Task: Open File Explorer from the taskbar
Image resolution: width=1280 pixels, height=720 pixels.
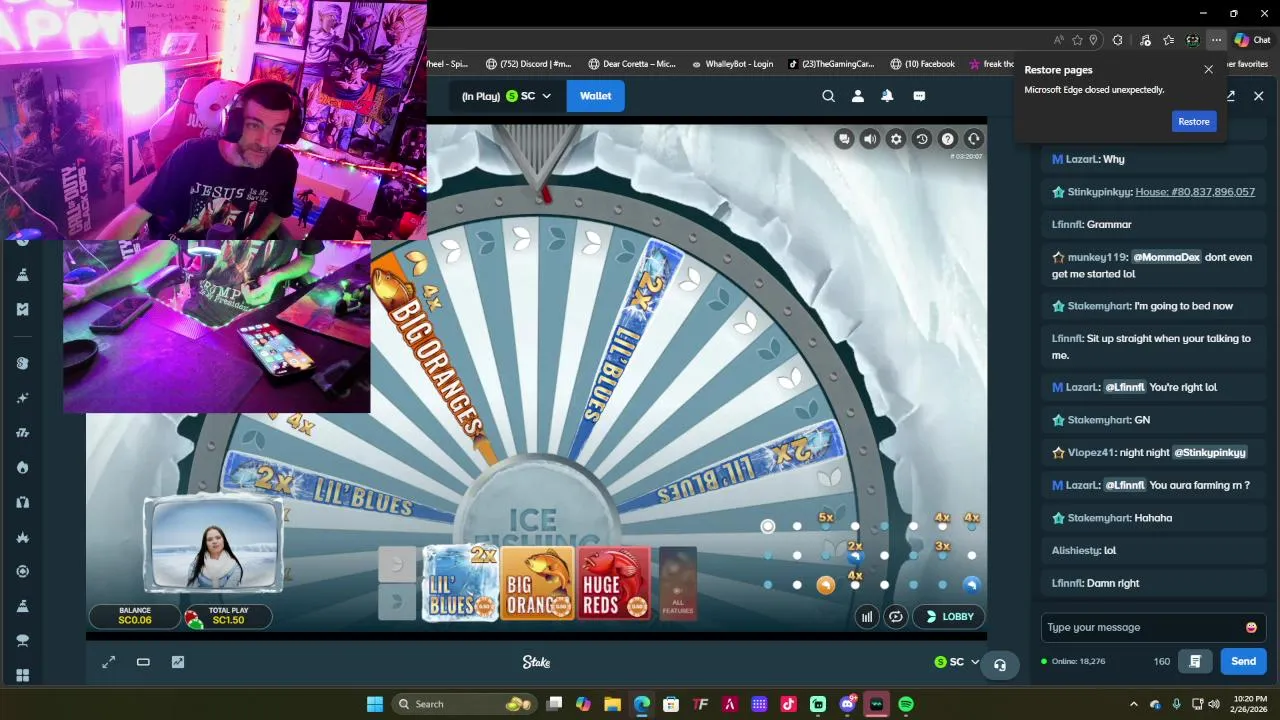Action: [612, 704]
